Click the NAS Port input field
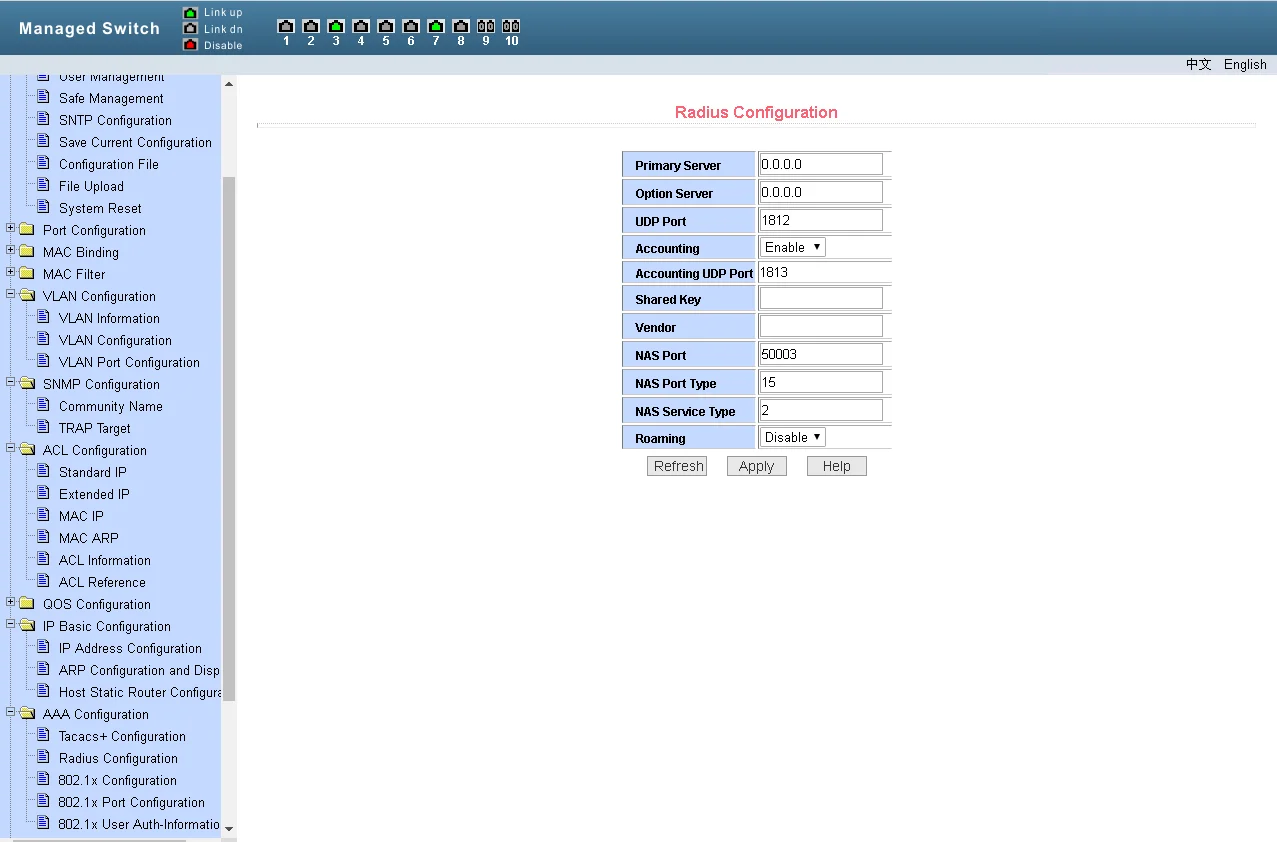Image resolution: width=1277 pixels, height=842 pixels. tap(821, 354)
